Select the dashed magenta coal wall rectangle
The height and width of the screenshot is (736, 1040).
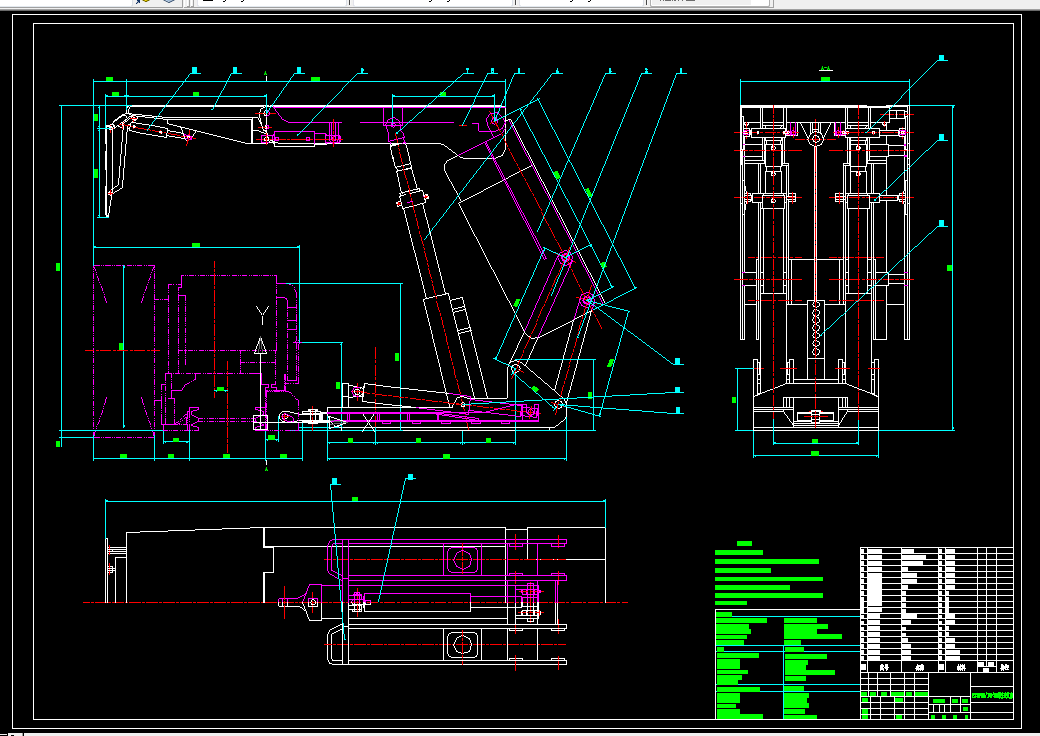pyautogui.click(x=123, y=351)
